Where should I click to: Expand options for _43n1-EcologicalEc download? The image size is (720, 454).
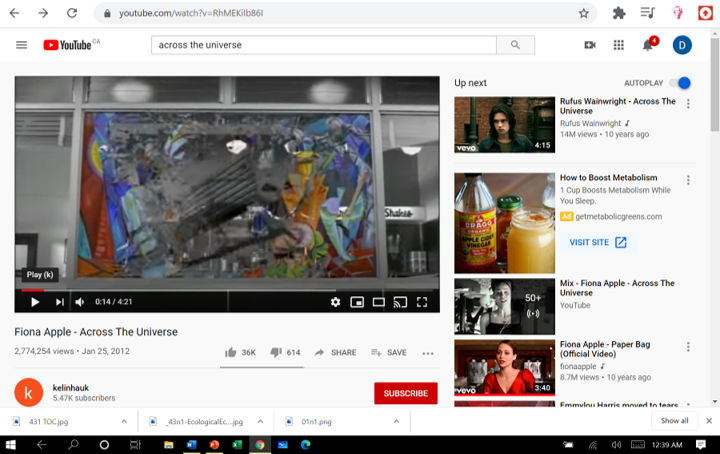coord(260,421)
